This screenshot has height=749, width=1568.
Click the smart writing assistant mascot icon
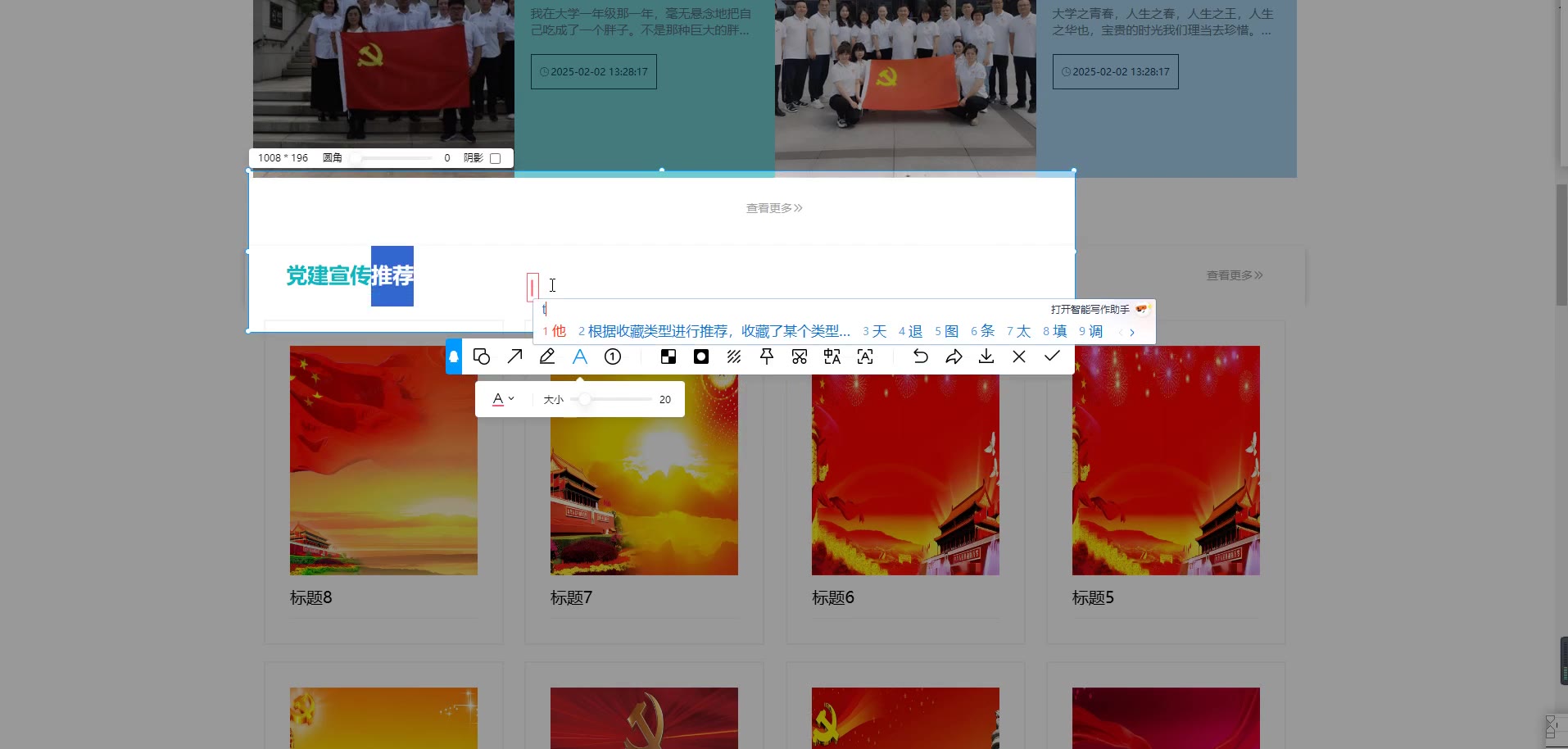pos(1142,309)
